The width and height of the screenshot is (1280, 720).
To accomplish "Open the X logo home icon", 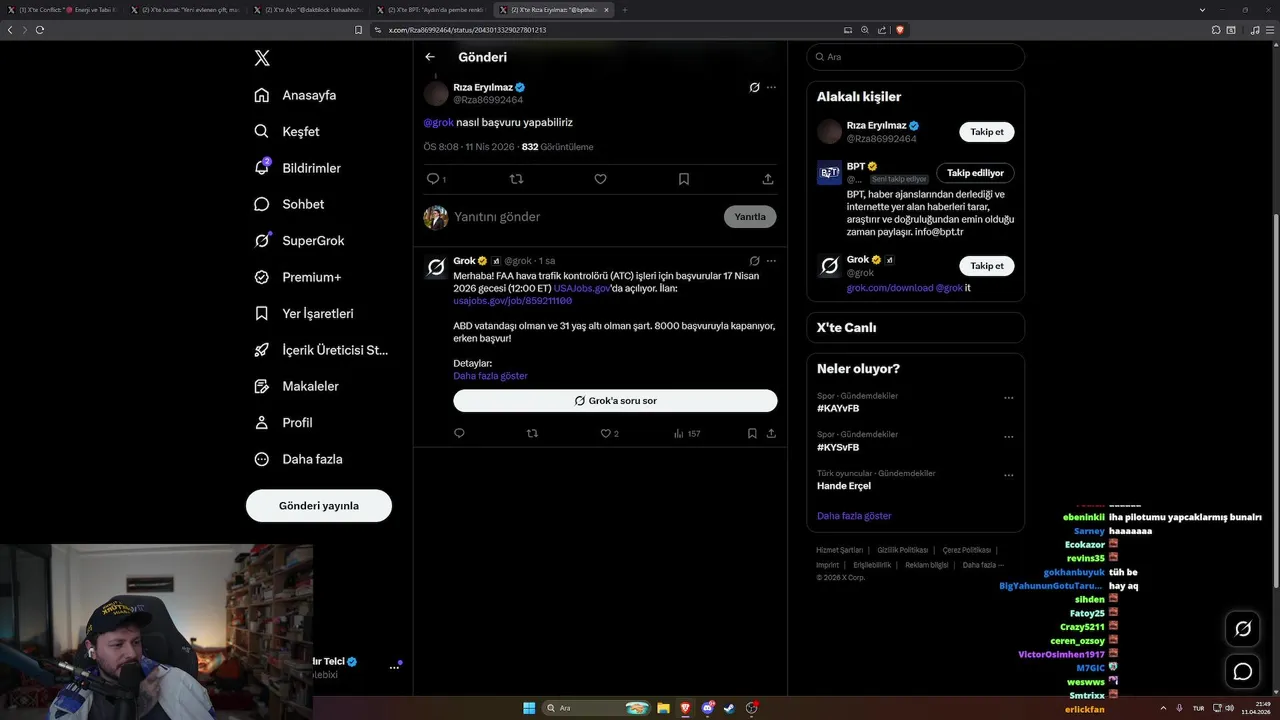I will (262, 58).
